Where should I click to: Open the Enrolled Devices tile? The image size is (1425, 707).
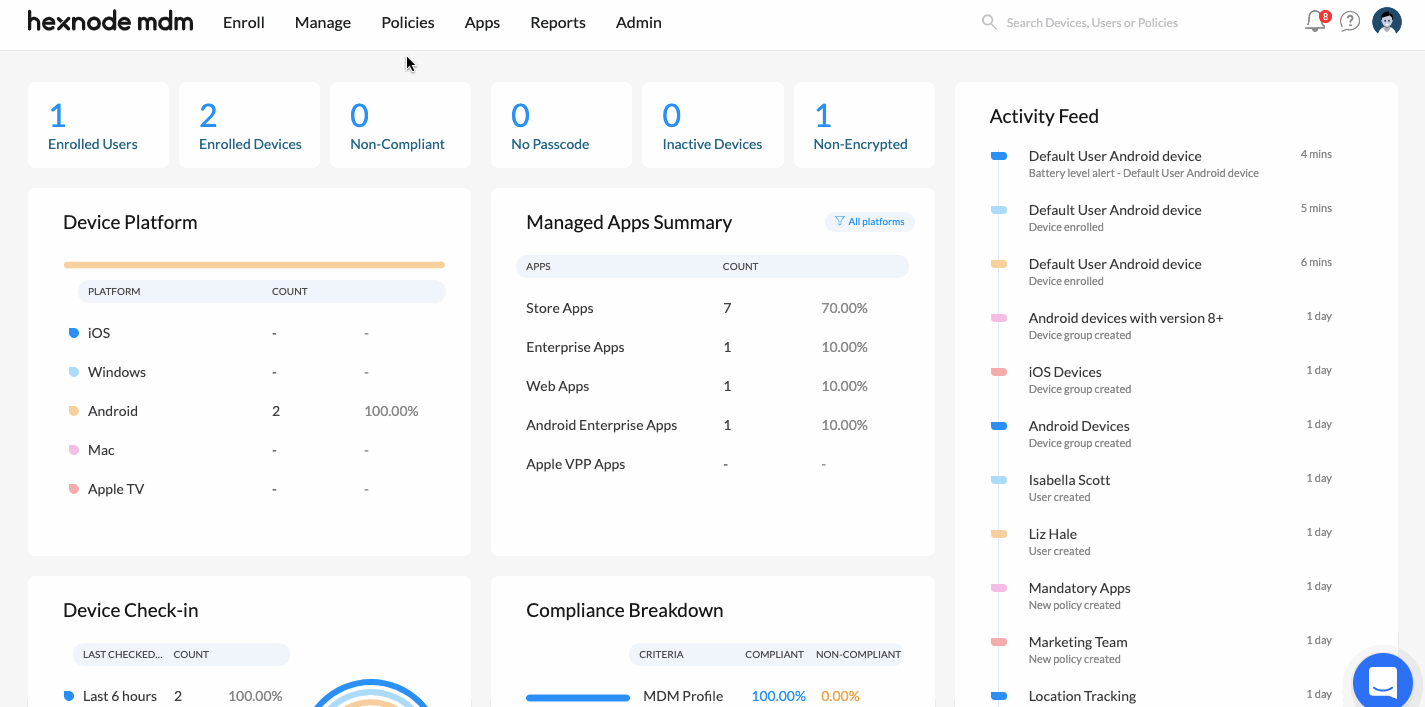[x=249, y=125]
